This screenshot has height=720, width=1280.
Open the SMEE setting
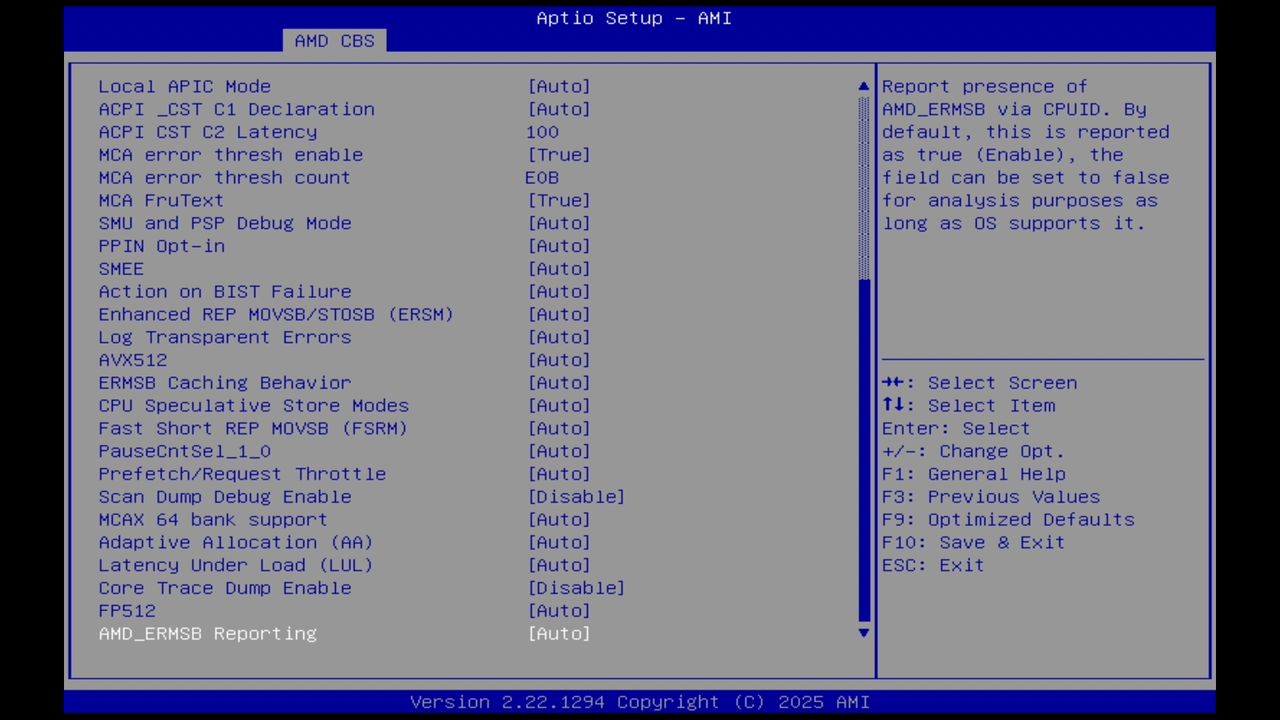click(x=120, y=268)
